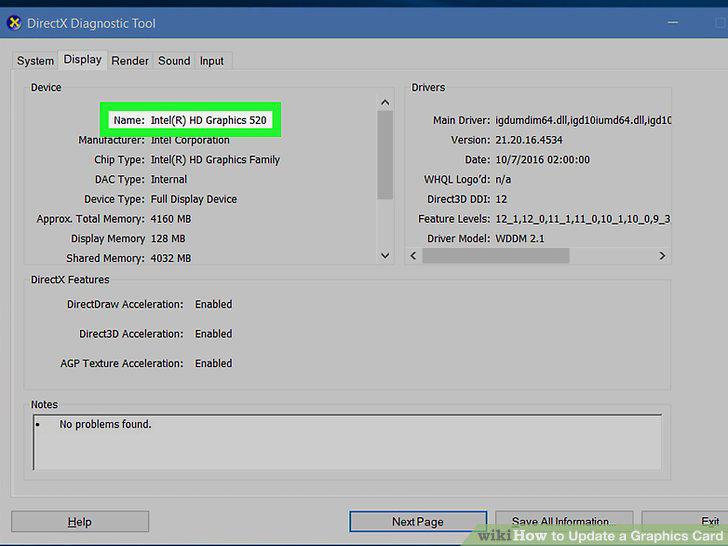Click the Device panel vertical scrollbar thumb
This screenshot has height=546, width=728.
(385, 155)
